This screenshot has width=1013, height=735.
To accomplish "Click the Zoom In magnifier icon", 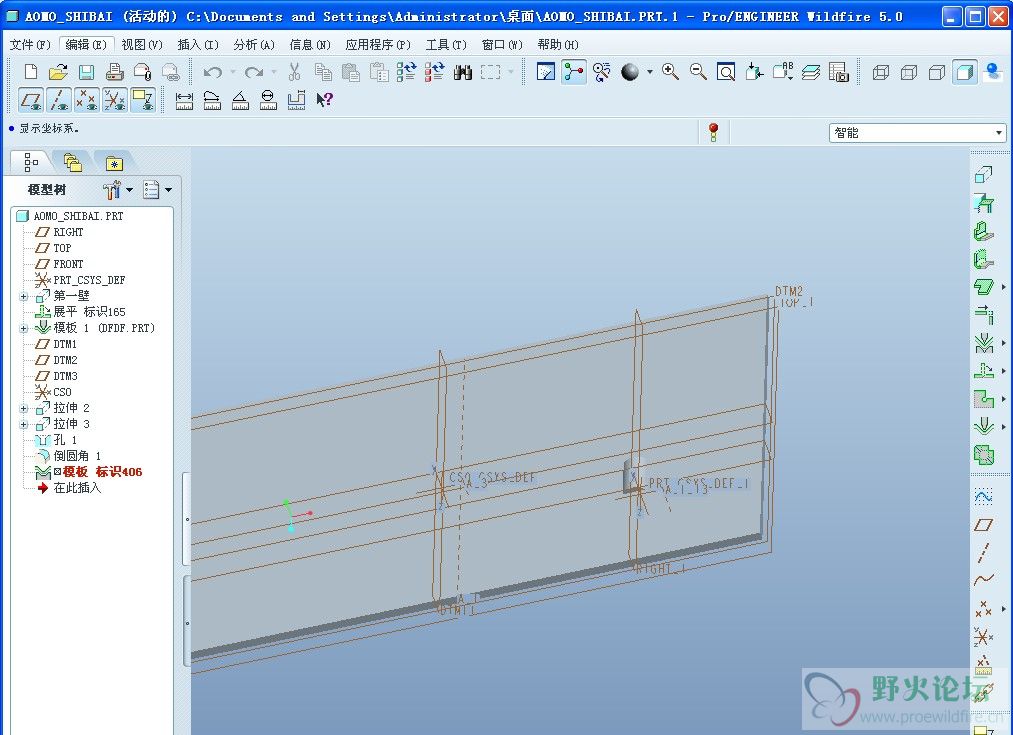I will [670, 72].
